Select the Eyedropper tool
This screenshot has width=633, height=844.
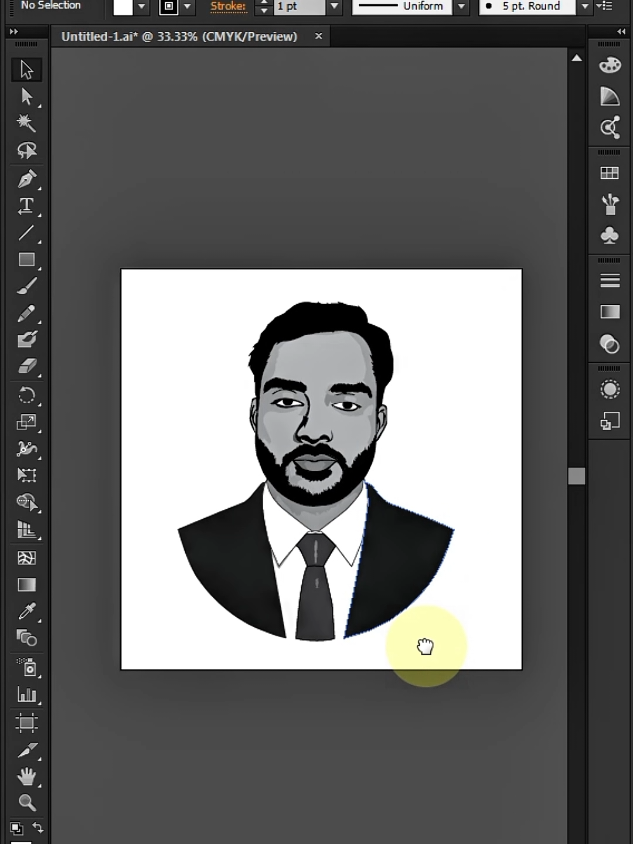26,611
